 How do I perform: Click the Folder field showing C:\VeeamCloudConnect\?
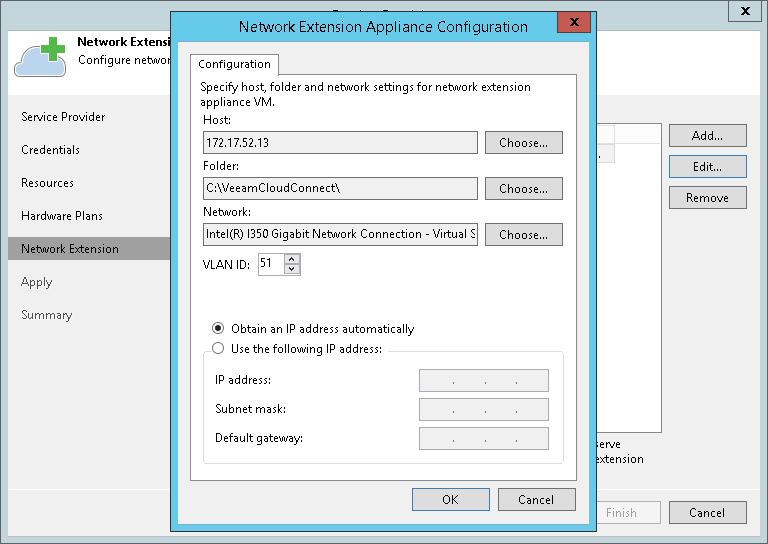pos(340,189)
